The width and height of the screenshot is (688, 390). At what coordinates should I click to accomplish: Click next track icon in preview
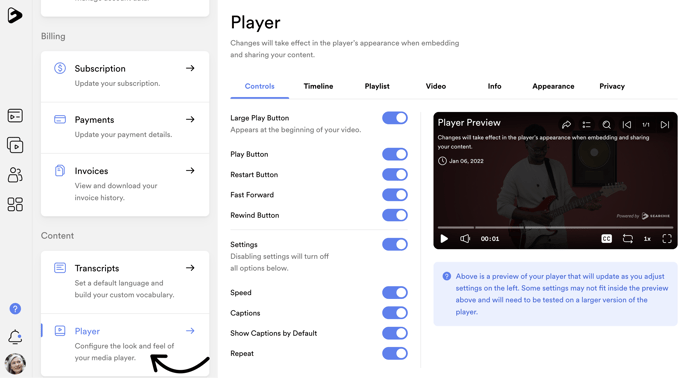[665, 125]
